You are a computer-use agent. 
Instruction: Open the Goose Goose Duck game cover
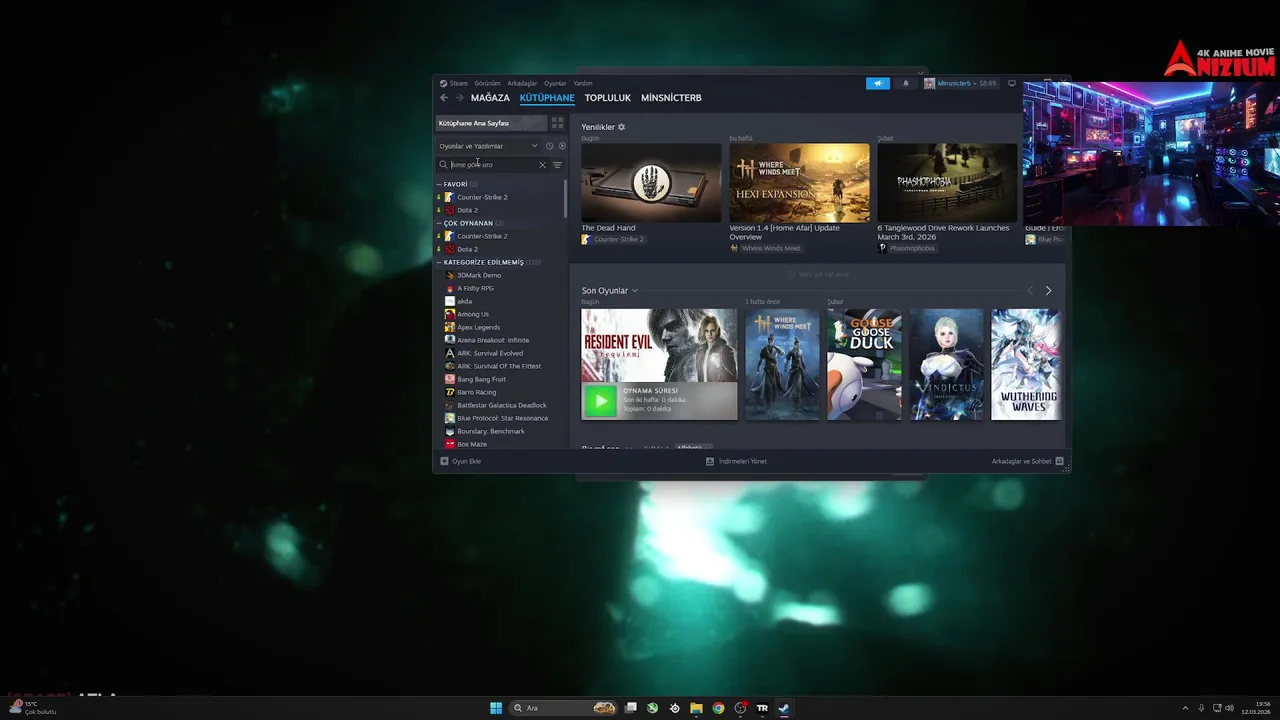click(x=864, y=364)
